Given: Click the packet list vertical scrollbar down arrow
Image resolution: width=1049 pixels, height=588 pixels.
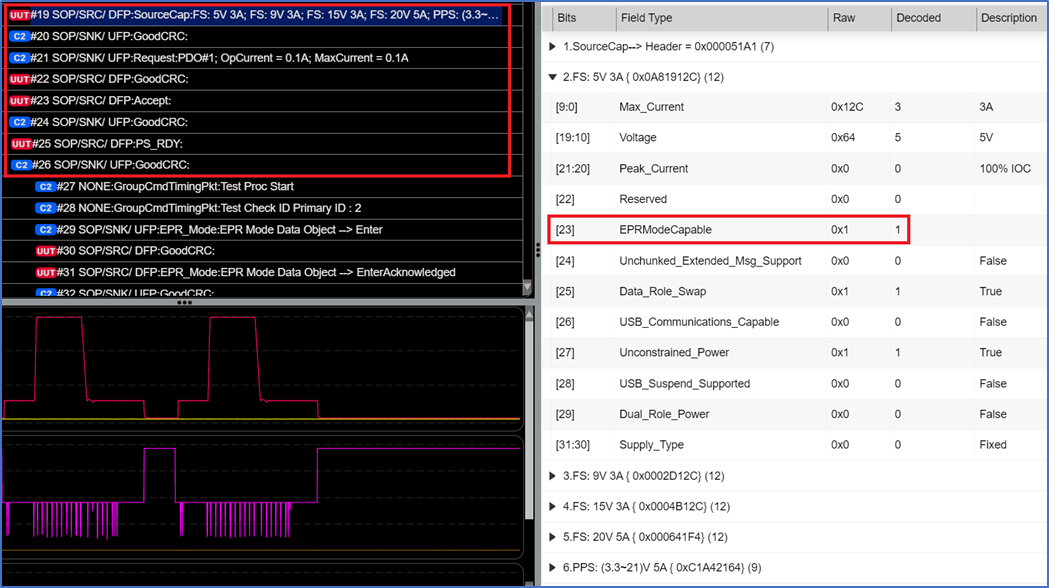Looking at the screenshot, I should [x=529, y=289].
